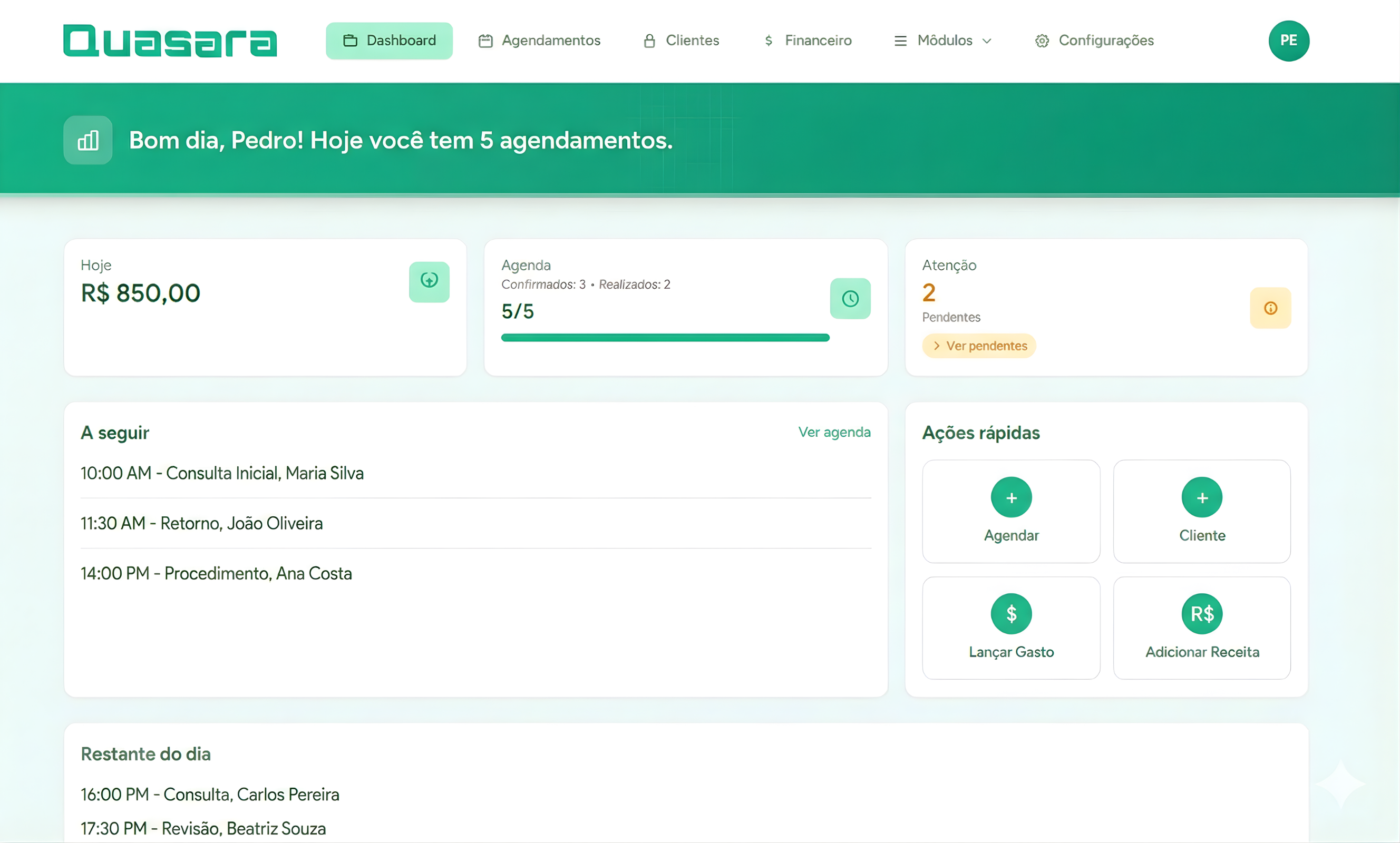This screenshot has width=1400, height=843.
Task: Open the PE profile avatar
Action: pos(1289,41)
